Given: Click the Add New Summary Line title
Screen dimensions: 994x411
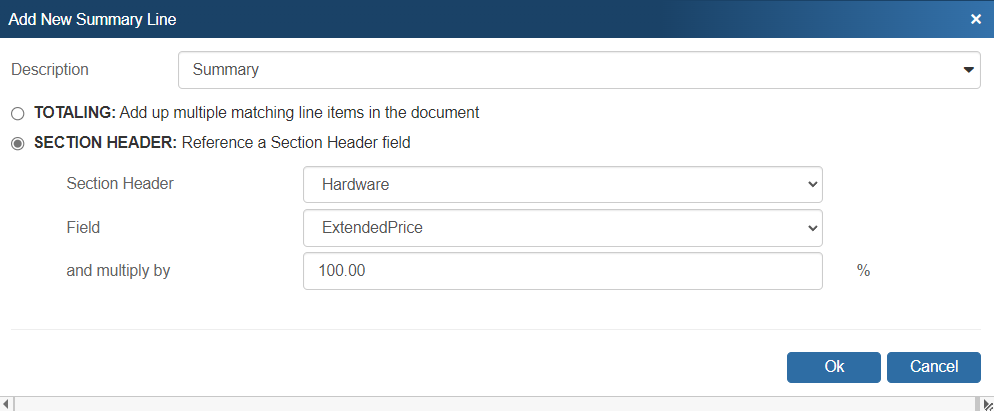Looking at the screenshot, I should [93, 18].
